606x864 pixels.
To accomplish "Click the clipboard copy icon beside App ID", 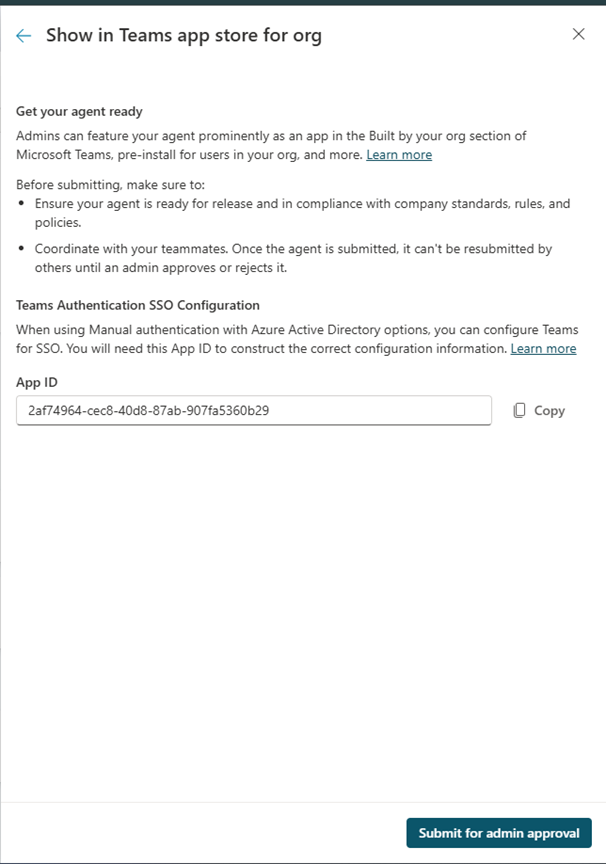I will coord(520,410).
